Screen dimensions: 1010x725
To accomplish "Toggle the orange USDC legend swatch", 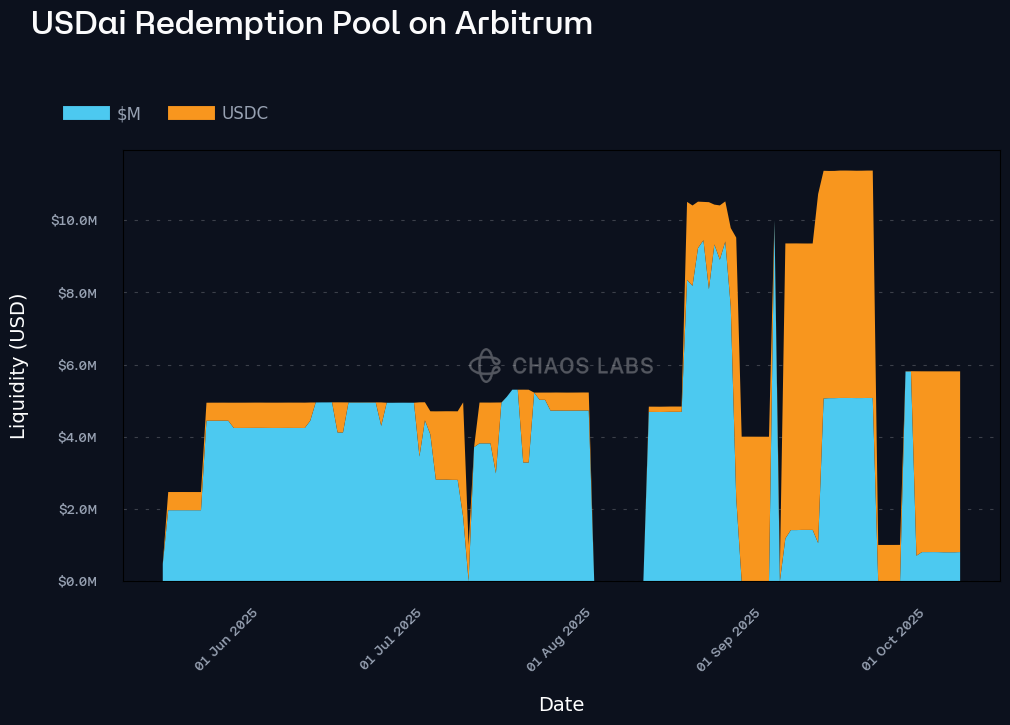I will (x=191, y=113).
